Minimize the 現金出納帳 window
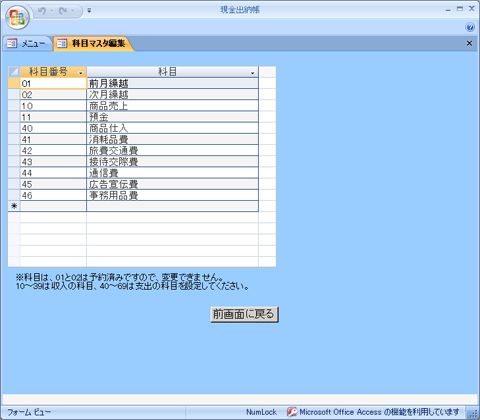The height and width of the screenshot is (420, 480). coord(448,10)
